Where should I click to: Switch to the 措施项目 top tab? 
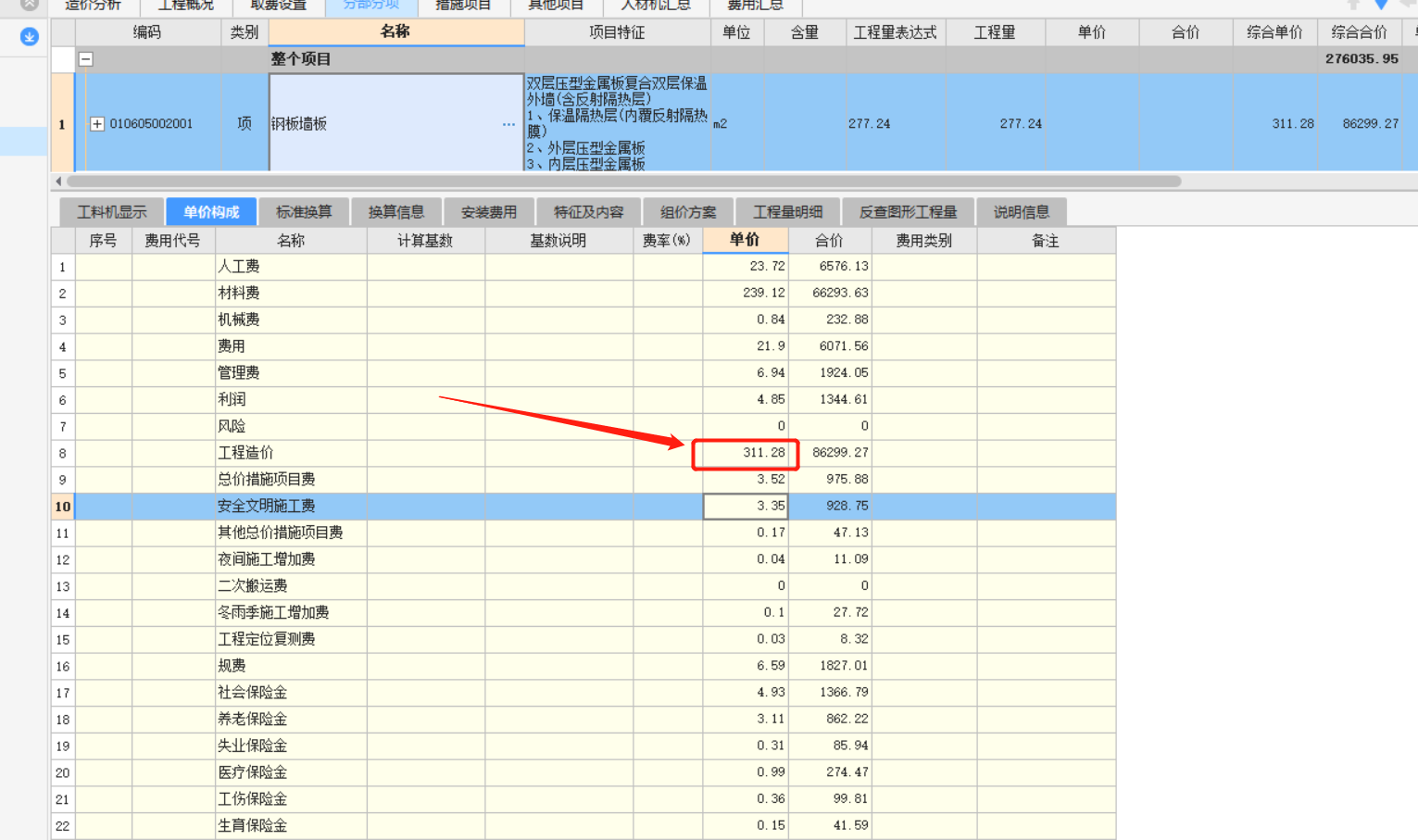click(463, 6)
